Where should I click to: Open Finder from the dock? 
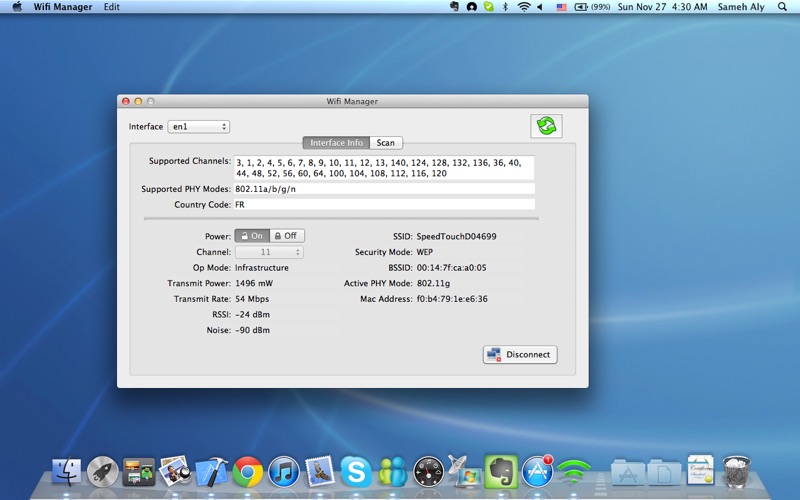click(66, 471)
